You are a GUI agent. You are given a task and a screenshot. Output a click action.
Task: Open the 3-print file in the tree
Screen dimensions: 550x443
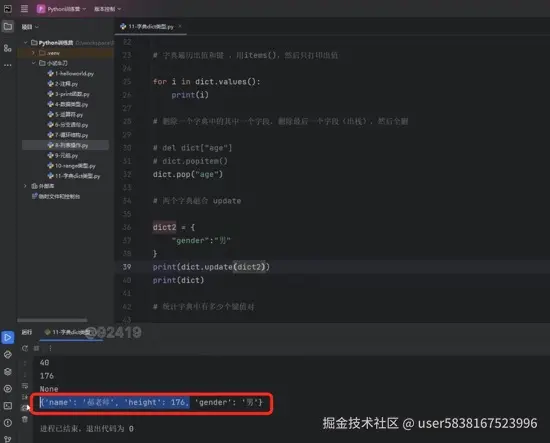click(72, 94)
